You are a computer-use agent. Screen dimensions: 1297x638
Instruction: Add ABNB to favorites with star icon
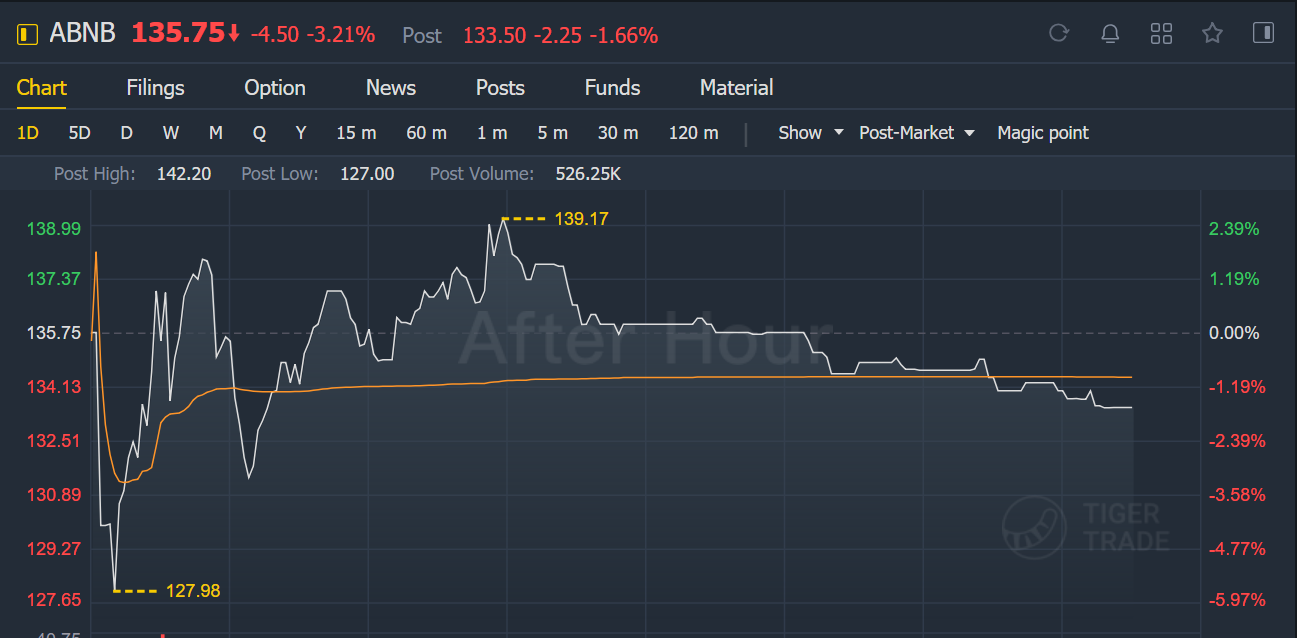[x=1213, y=33]
